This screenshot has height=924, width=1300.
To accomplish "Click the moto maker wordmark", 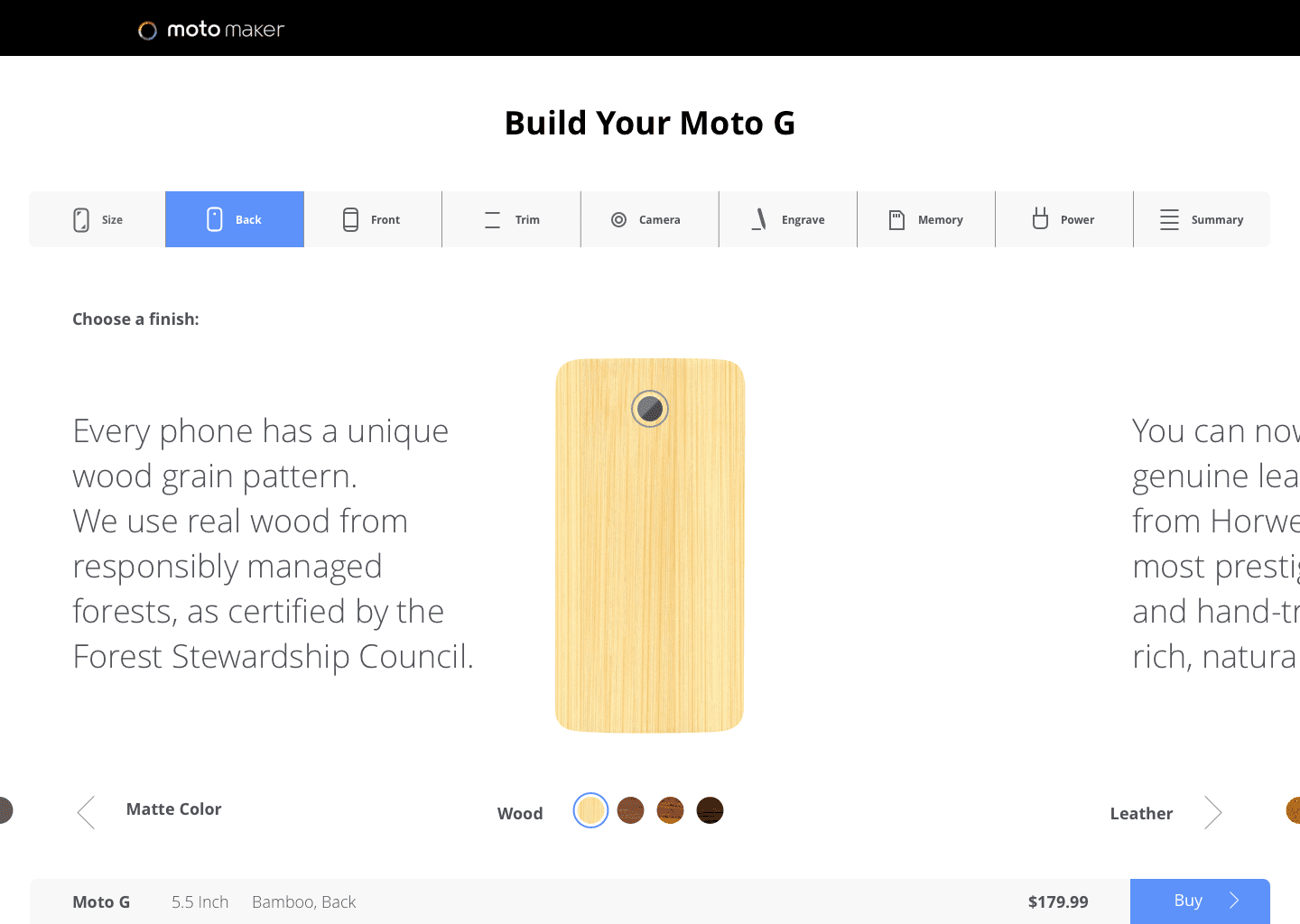I will coord(226,30).
